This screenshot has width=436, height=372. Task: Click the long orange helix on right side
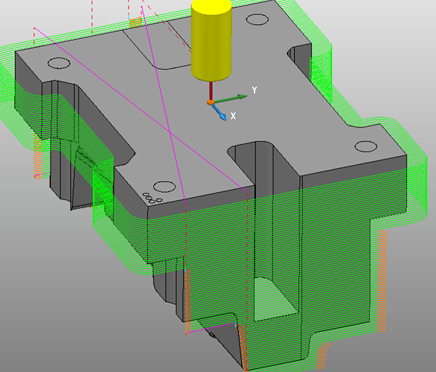pyautogui.click(x=382, y=281)
